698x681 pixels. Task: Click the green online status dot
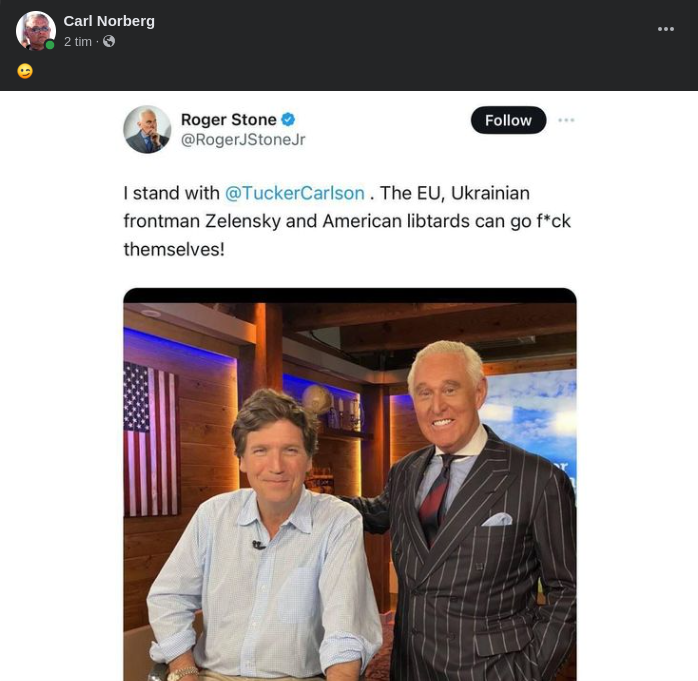tap(50, 45)
